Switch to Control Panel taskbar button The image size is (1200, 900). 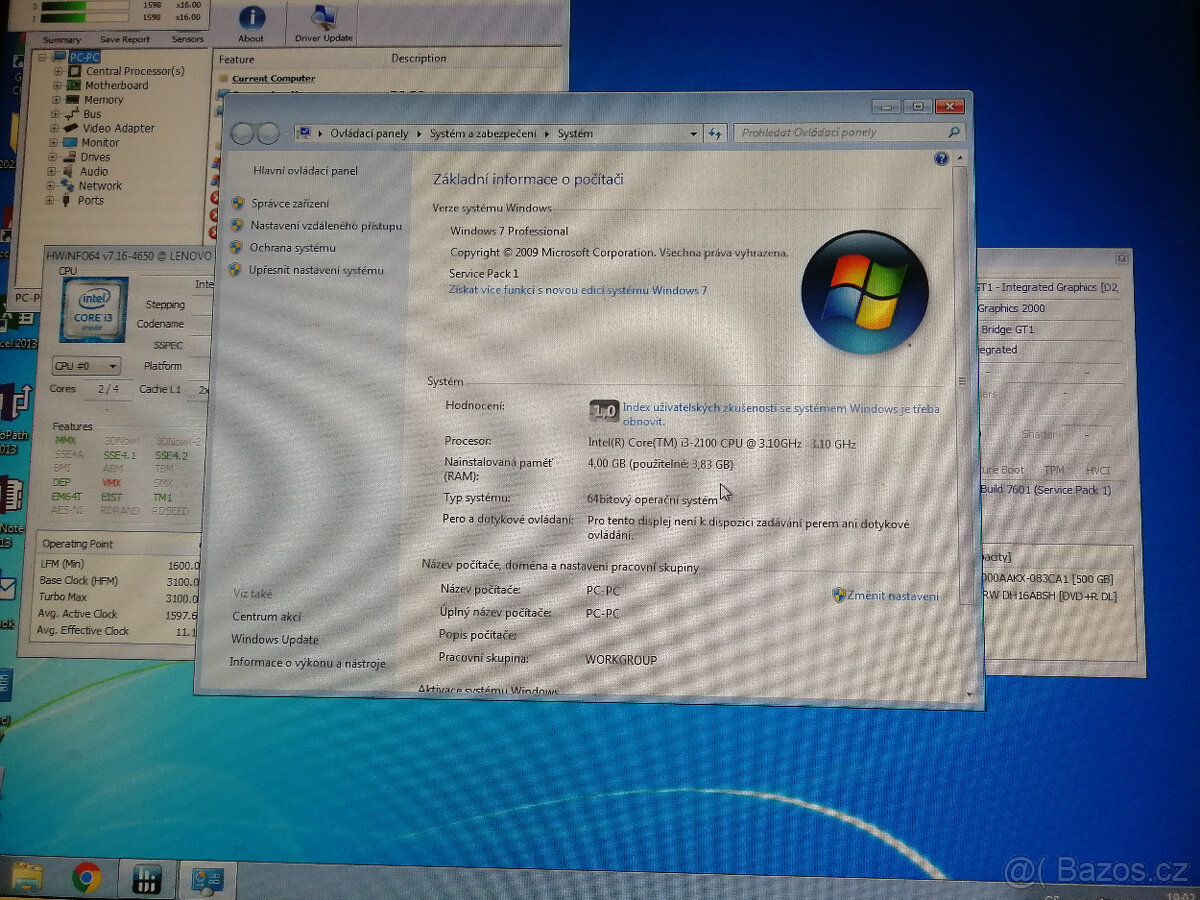pos(207,880)
